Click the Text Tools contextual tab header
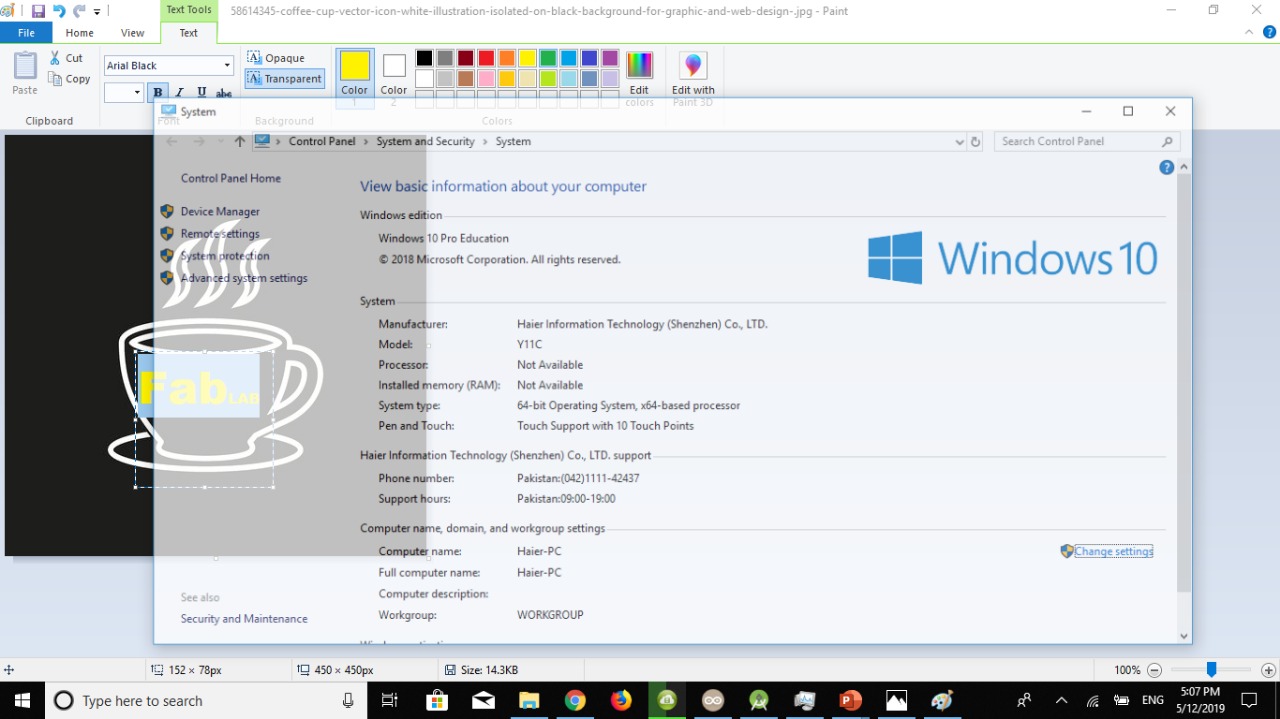This screenshot has width=1280, height=719. (189, 10)
